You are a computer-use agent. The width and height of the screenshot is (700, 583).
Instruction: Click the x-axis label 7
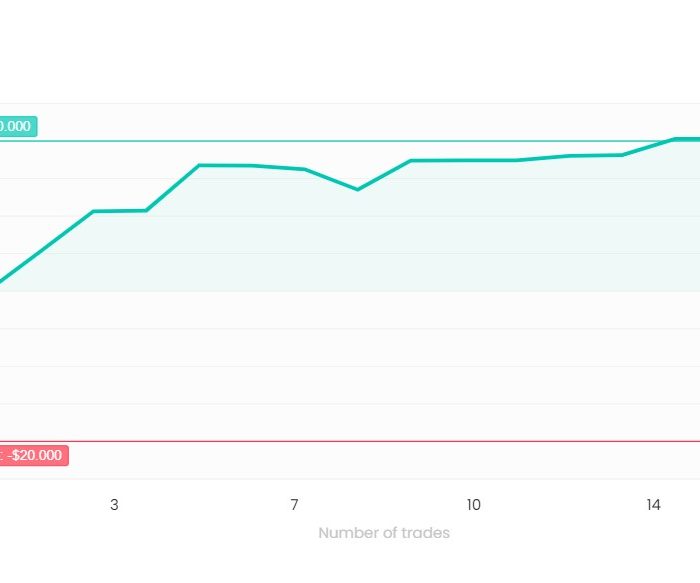294,505
